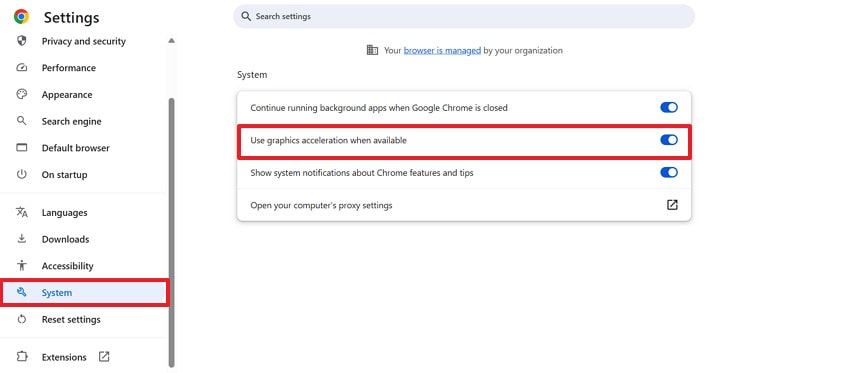Click the Accessibility person icon
This screenshot has width=850, height=373.
coord(22,265)
